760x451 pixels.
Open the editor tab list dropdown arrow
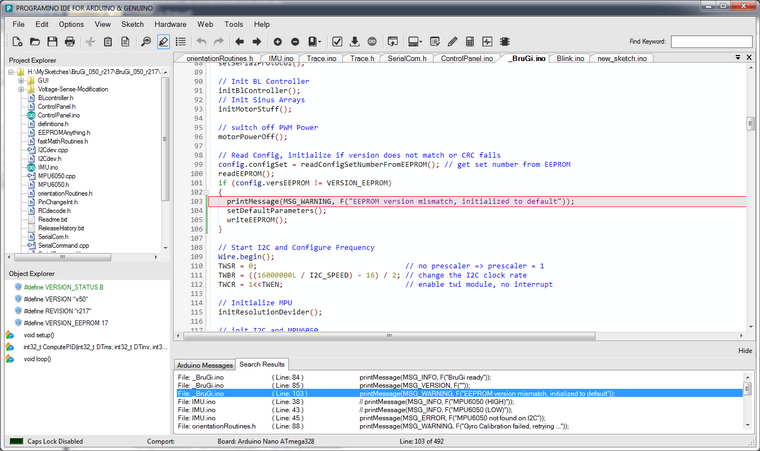738,57
